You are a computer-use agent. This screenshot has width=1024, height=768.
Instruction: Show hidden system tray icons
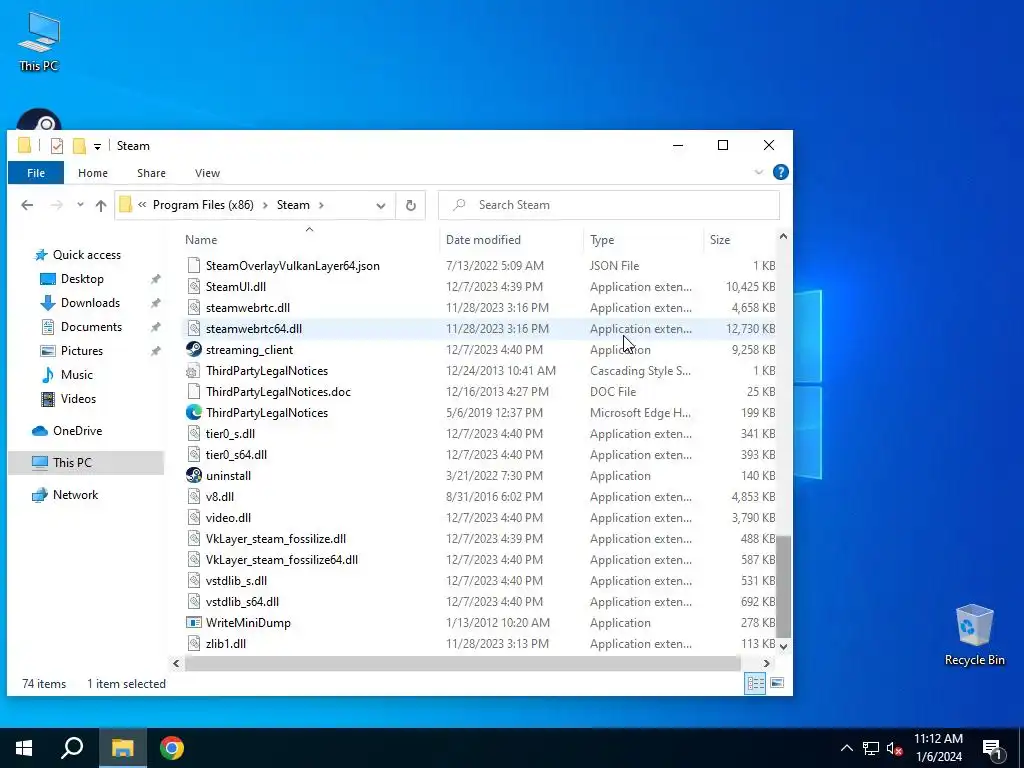(x=846, y=748)
